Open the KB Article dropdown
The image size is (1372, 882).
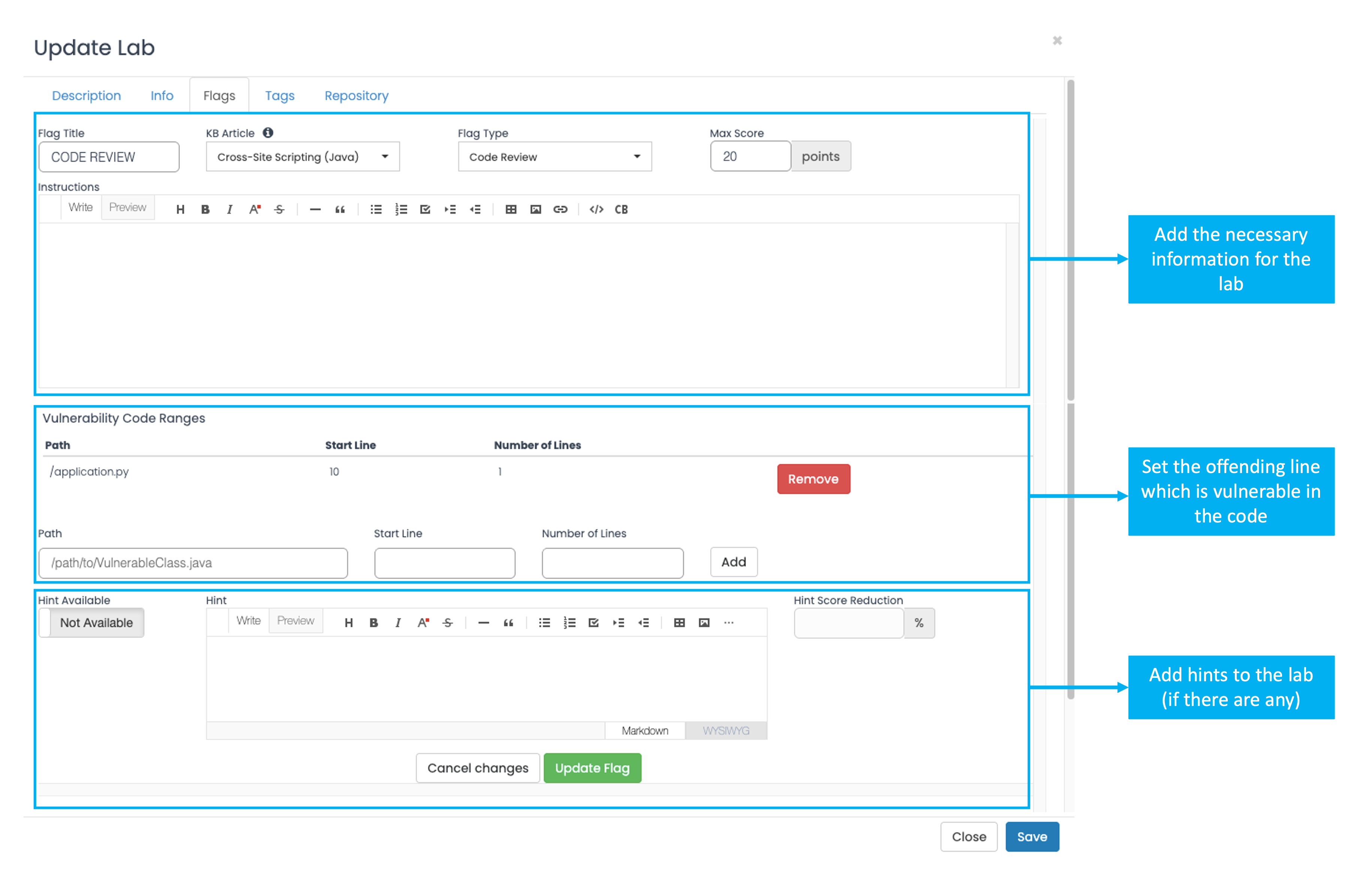(302, 157)
